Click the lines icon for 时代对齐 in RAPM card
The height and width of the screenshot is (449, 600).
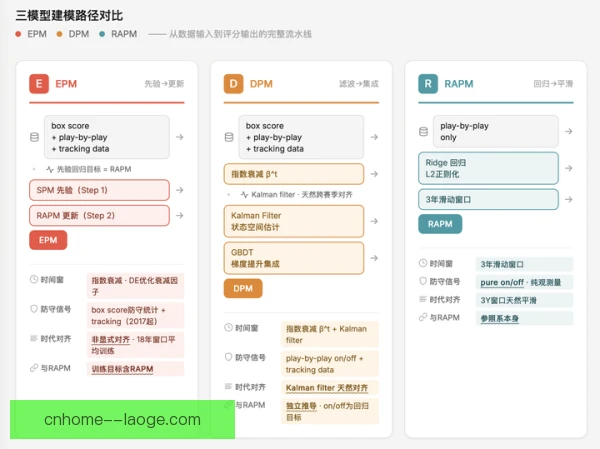pyautogui.click(x=423, y=299)
